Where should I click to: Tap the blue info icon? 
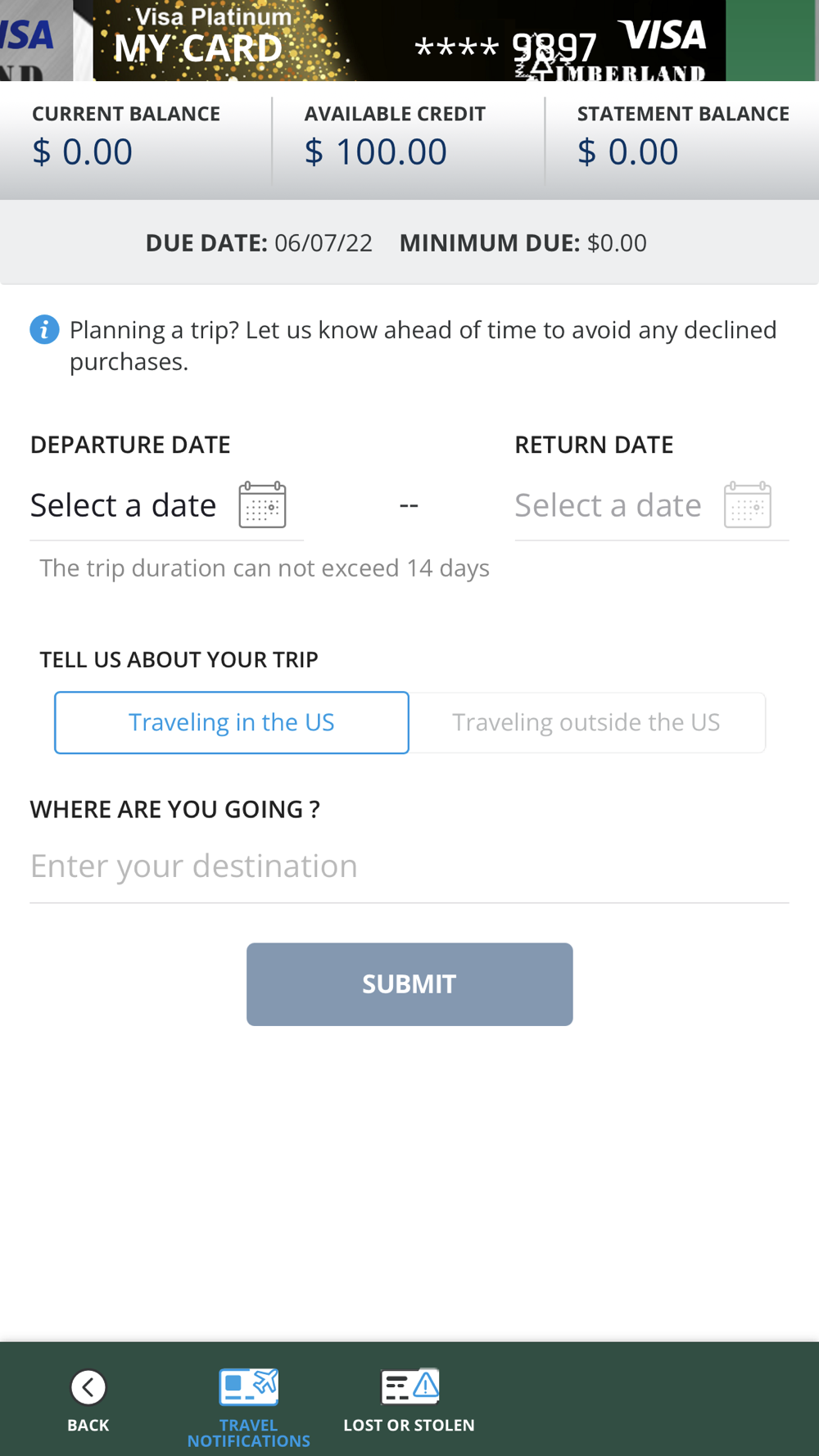(x=44, y=330)
